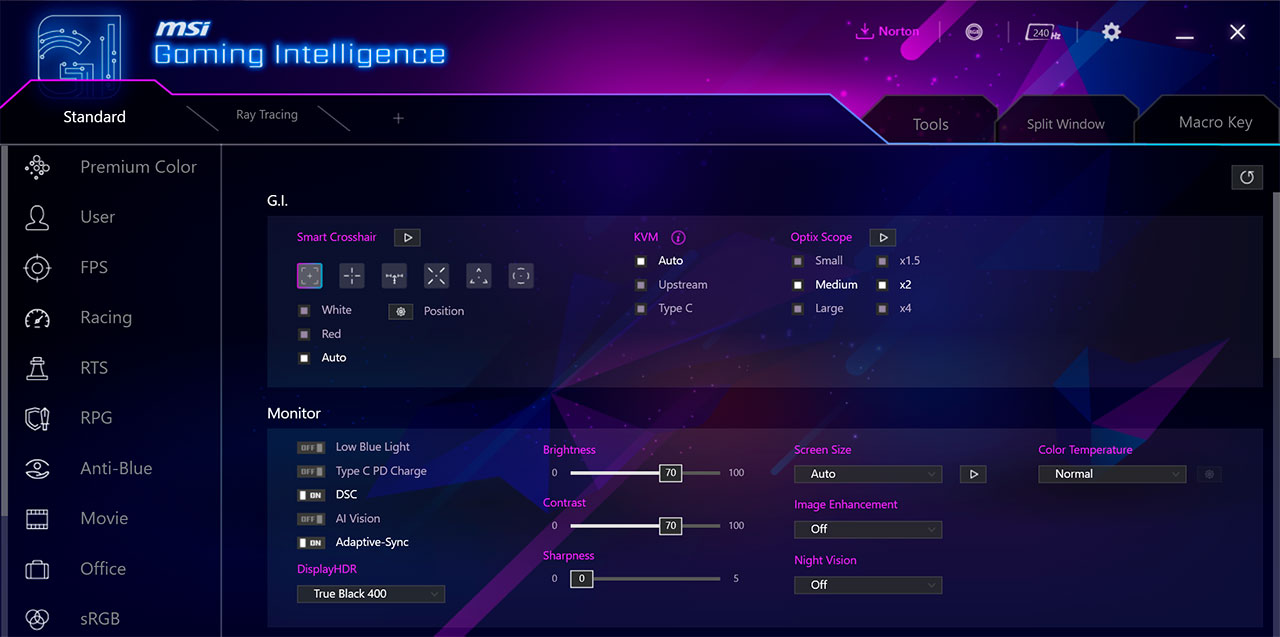Expand the Screen Size dropdown

pos(868,474)
